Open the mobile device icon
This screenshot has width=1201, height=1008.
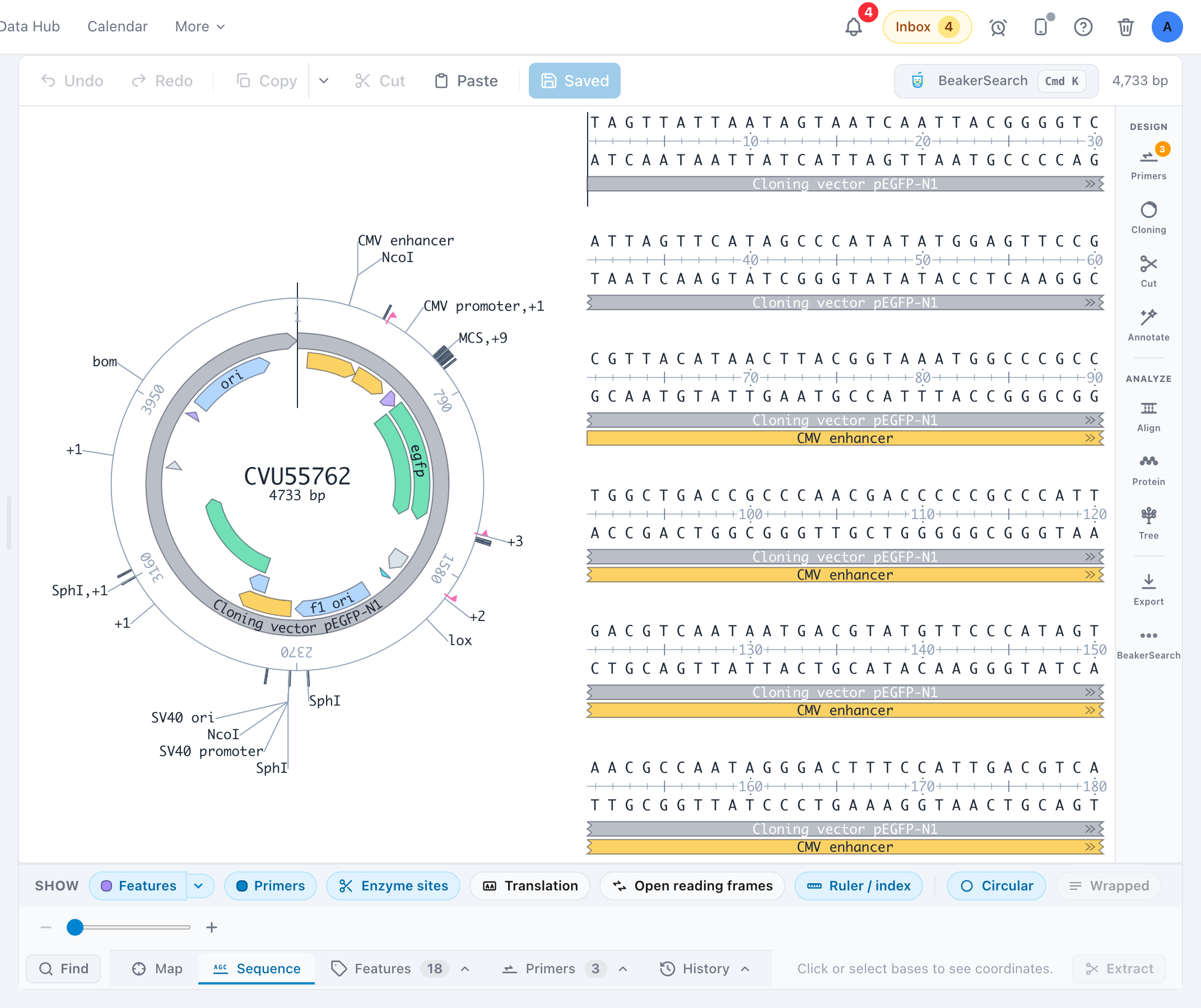click(1041, 27)
